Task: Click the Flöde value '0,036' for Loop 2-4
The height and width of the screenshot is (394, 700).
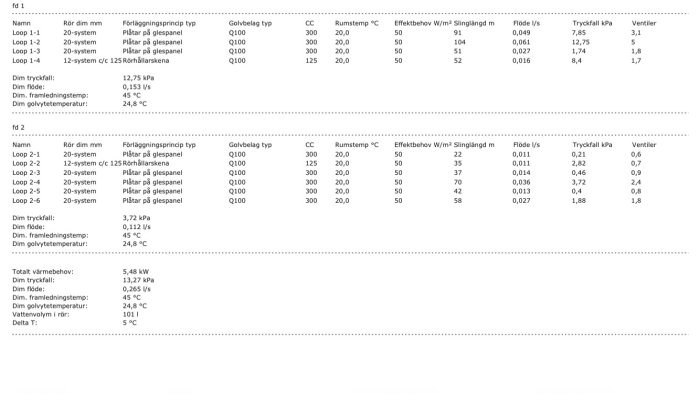Action: (521, 182)
